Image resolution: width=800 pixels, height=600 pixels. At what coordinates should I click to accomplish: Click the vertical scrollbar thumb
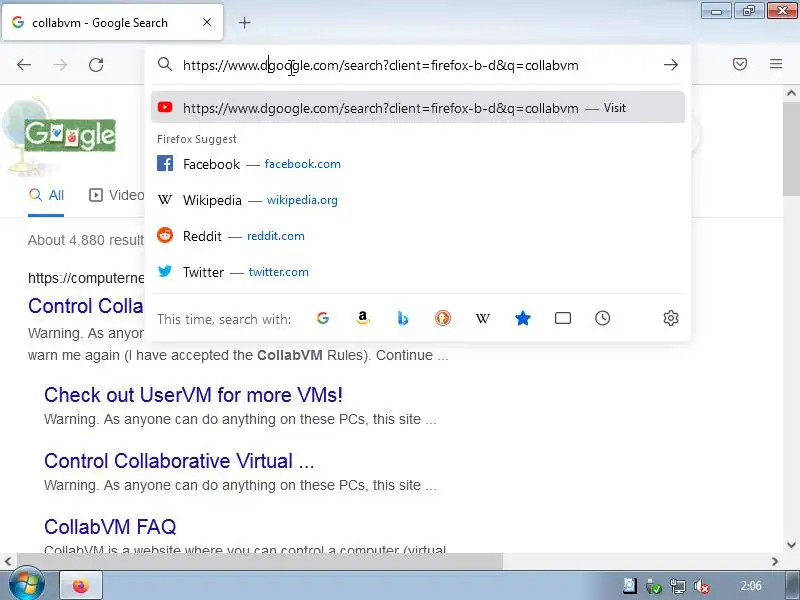coord(791,148)
